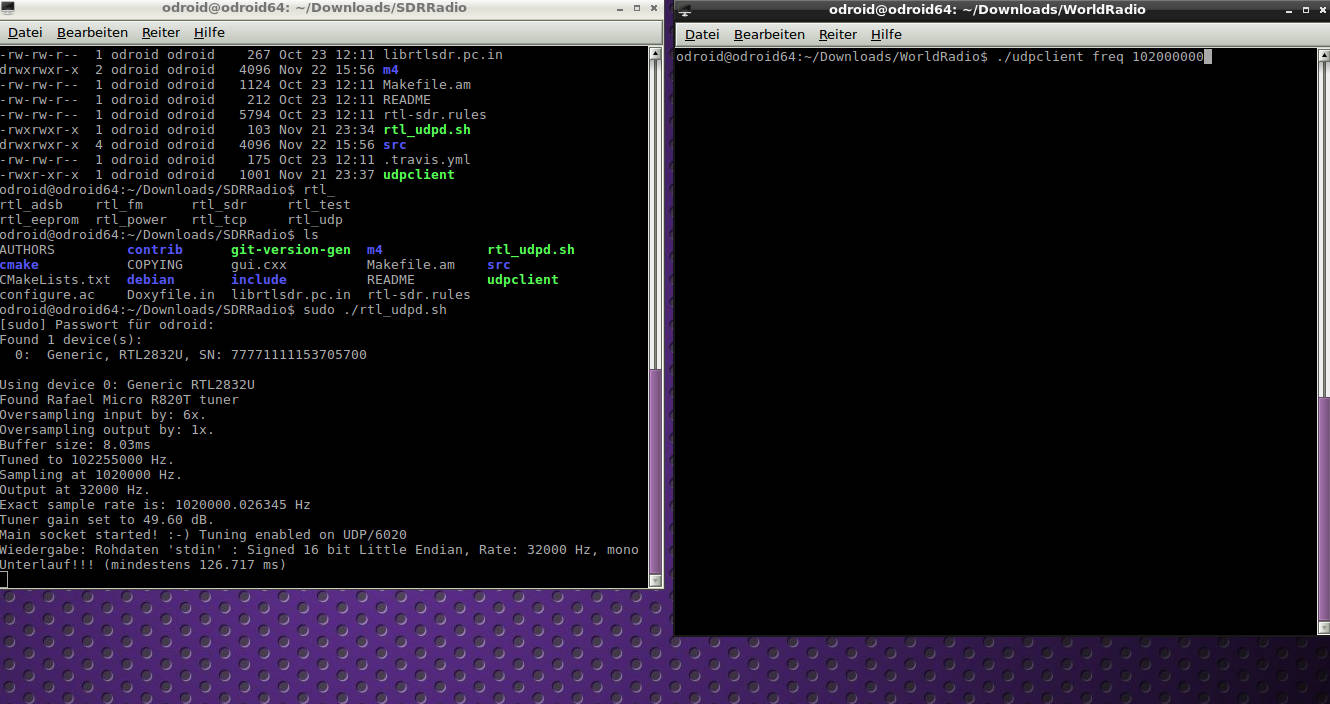Close the SDRRadio terminal window

(x=655, y=8)
